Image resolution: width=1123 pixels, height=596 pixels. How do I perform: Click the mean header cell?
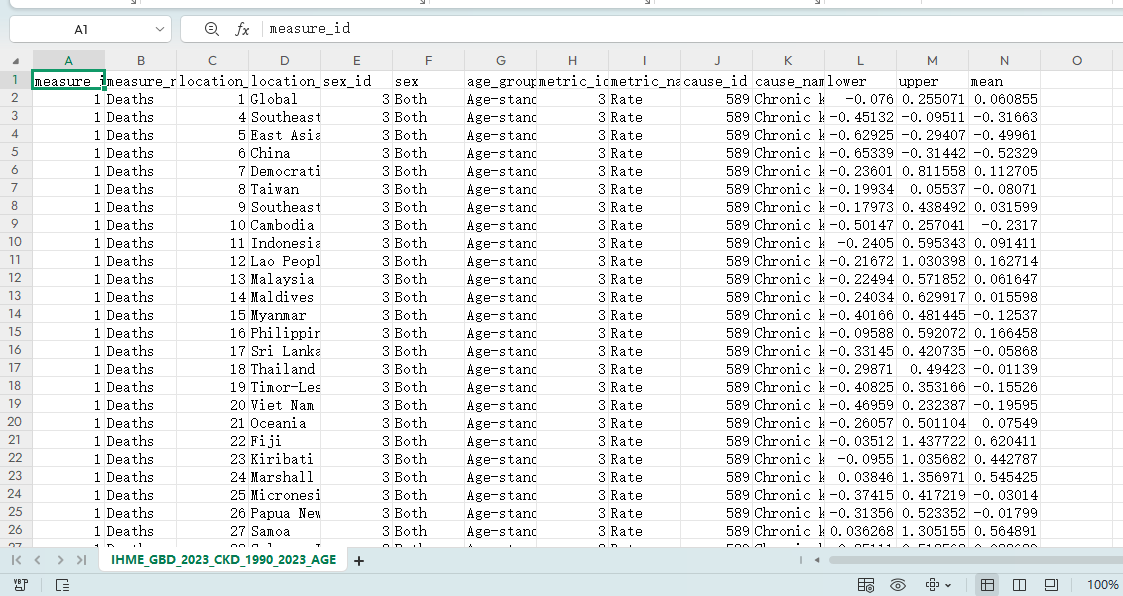[1005, 81]
